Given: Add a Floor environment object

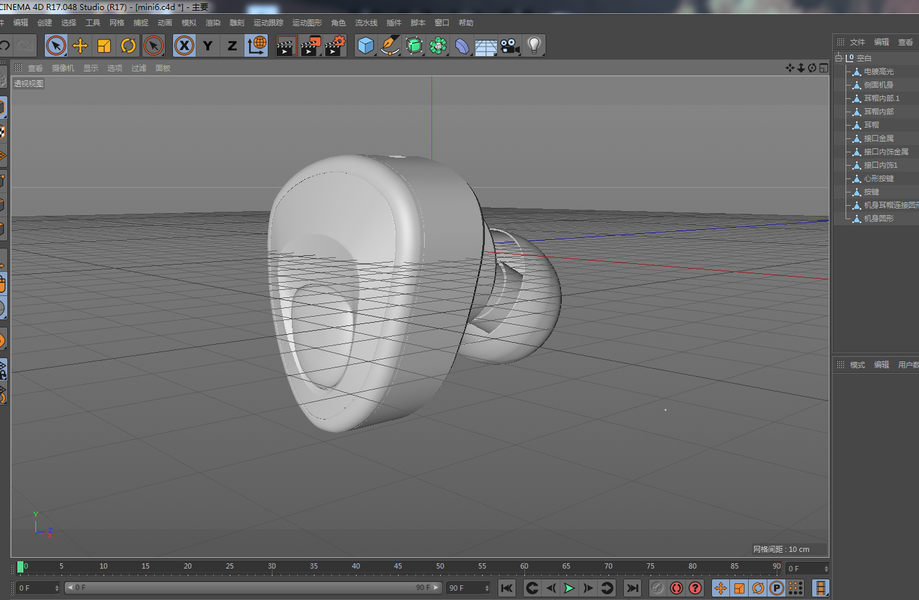Looking at the screenshot, I should (486, 46).
